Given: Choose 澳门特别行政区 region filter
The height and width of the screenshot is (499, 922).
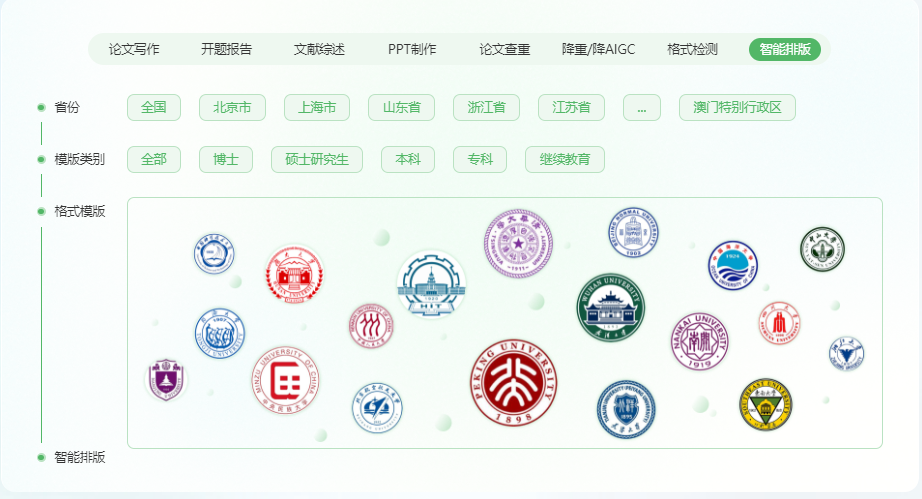Looking at the screenshot, I should pos(737,108).
